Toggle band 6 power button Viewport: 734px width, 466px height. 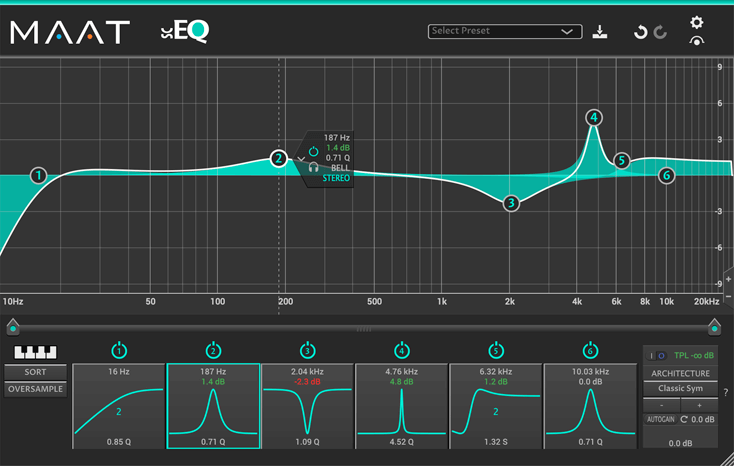[590, 350]
